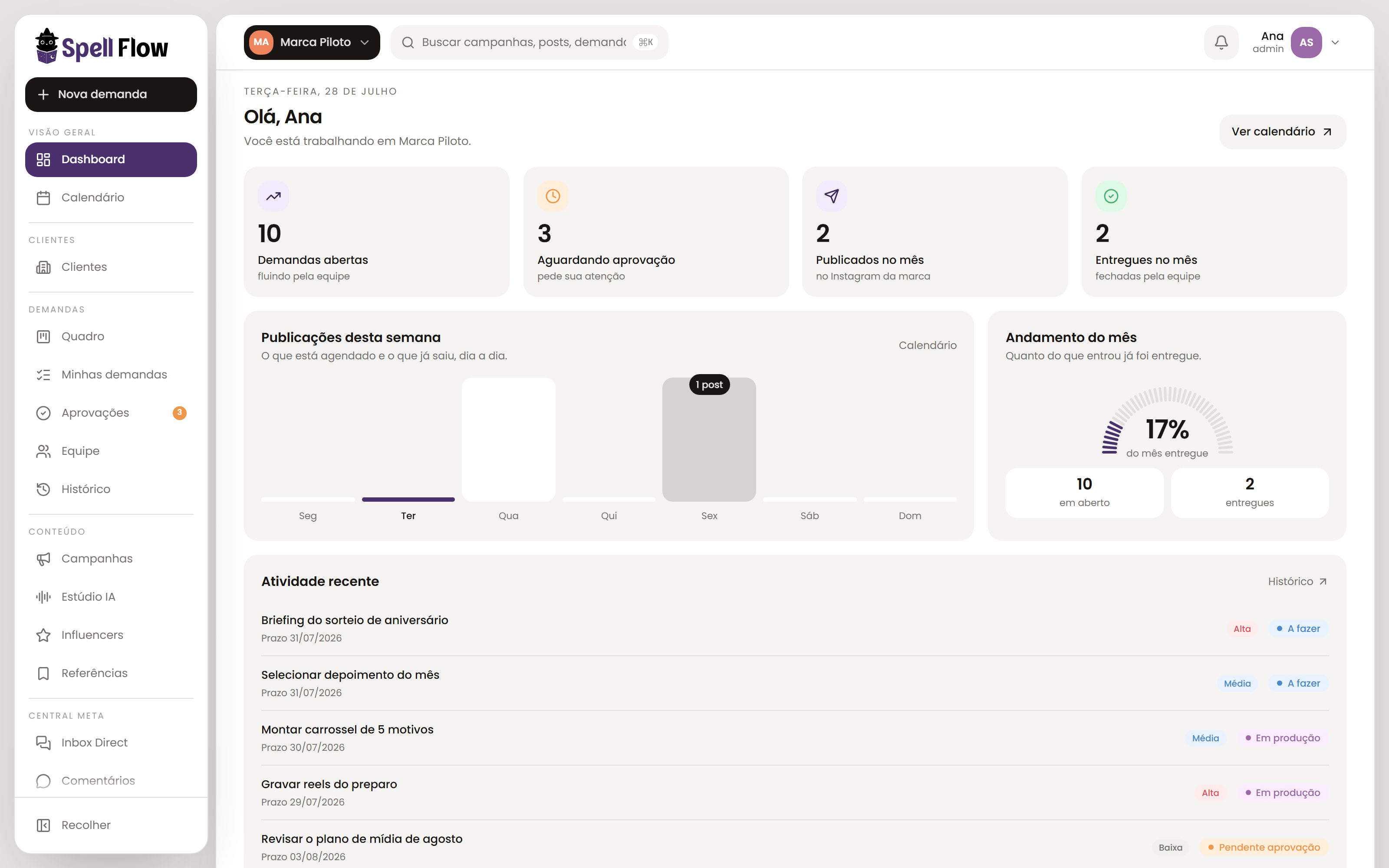Go to Clientes page
Image resolution: width=1389 pixels, height=868 pixels.
tap(111, 267)
